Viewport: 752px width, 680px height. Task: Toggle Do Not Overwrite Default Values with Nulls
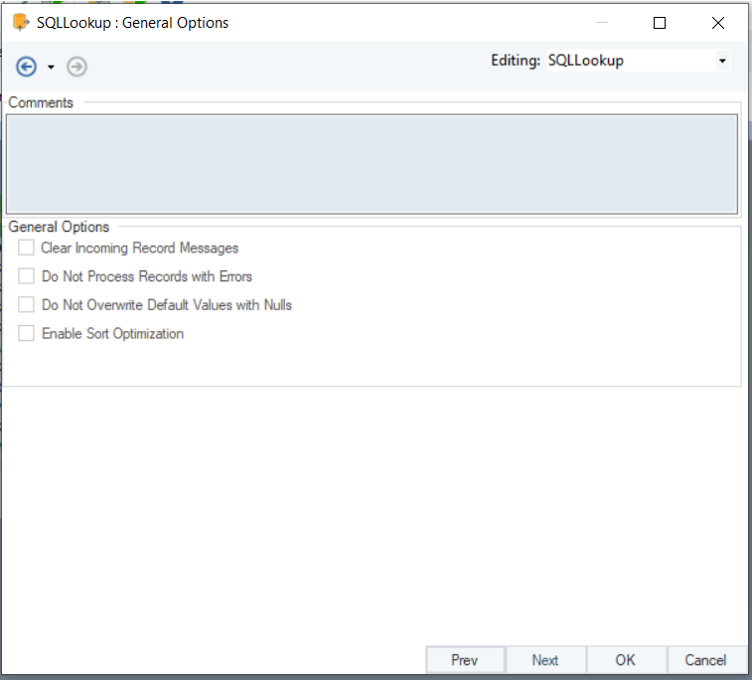click(26, 305)
